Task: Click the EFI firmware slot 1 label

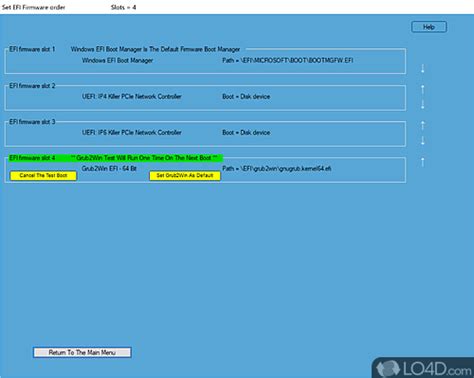Action: [32, 49]
